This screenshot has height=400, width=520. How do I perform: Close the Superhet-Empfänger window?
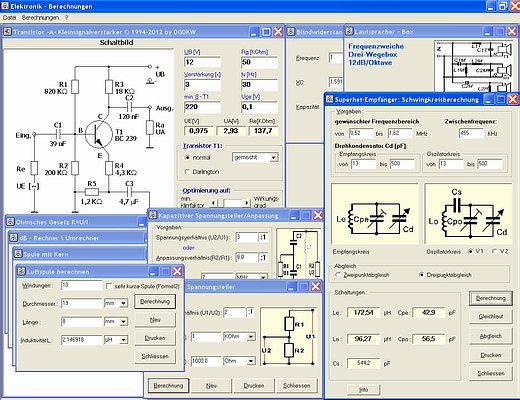(x=512, y=99)
